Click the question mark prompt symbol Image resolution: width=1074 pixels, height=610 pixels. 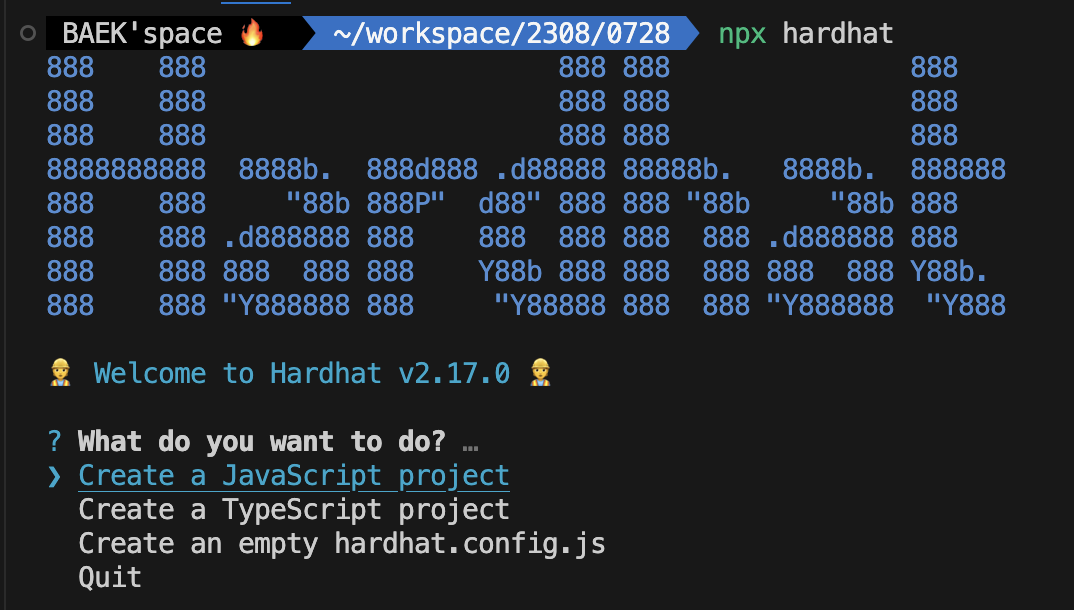coord(55,442)
